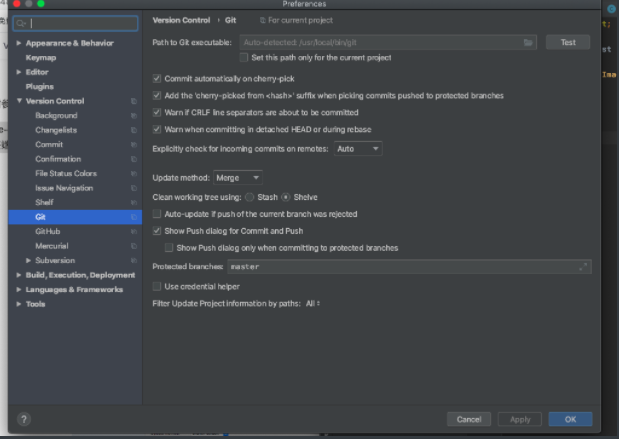Screen dimensions: 619x439
Task: Enable Auto-update if push was rejected
Action: pos(157,214)
